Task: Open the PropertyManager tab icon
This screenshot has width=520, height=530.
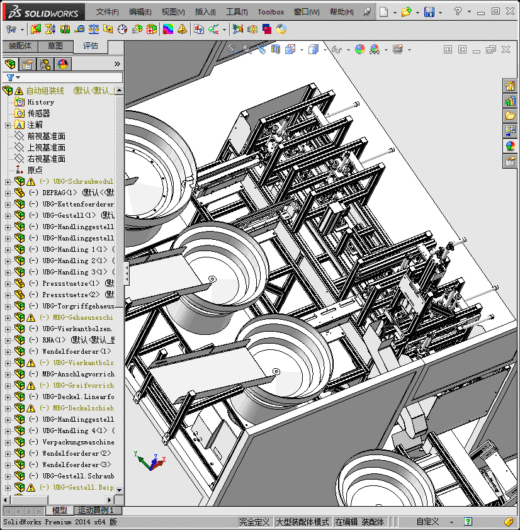Action: tap(28, 64)
